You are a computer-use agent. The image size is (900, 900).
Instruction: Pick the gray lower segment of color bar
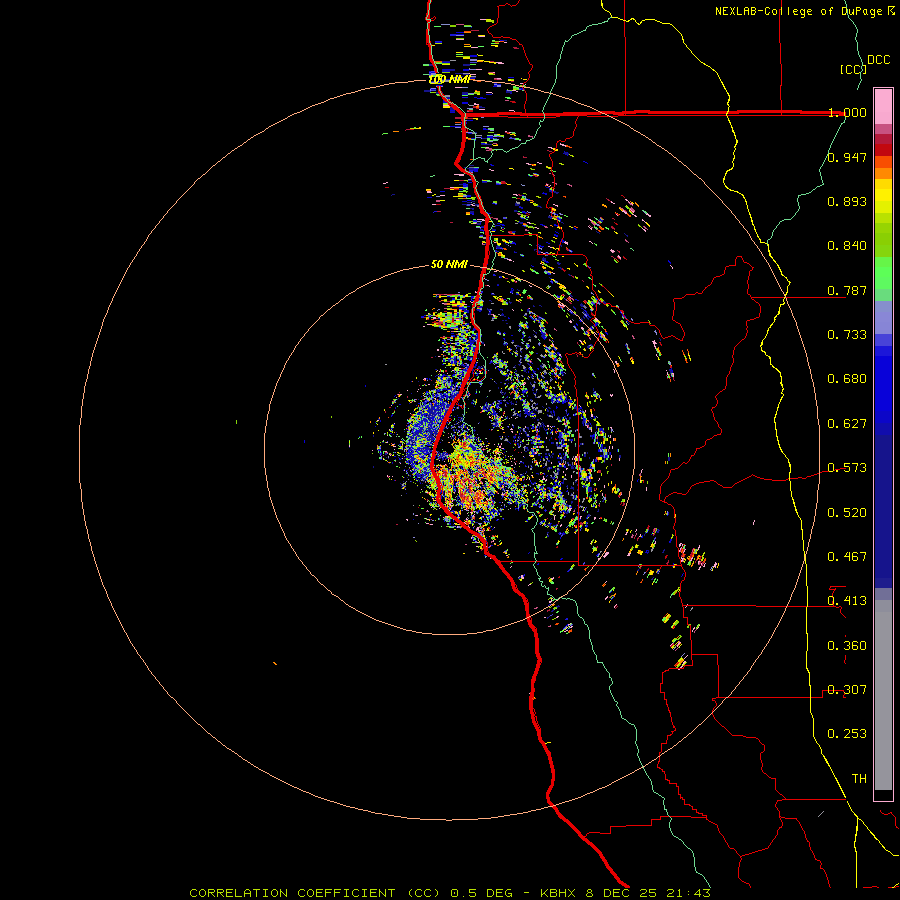click(x=883, y=695)
